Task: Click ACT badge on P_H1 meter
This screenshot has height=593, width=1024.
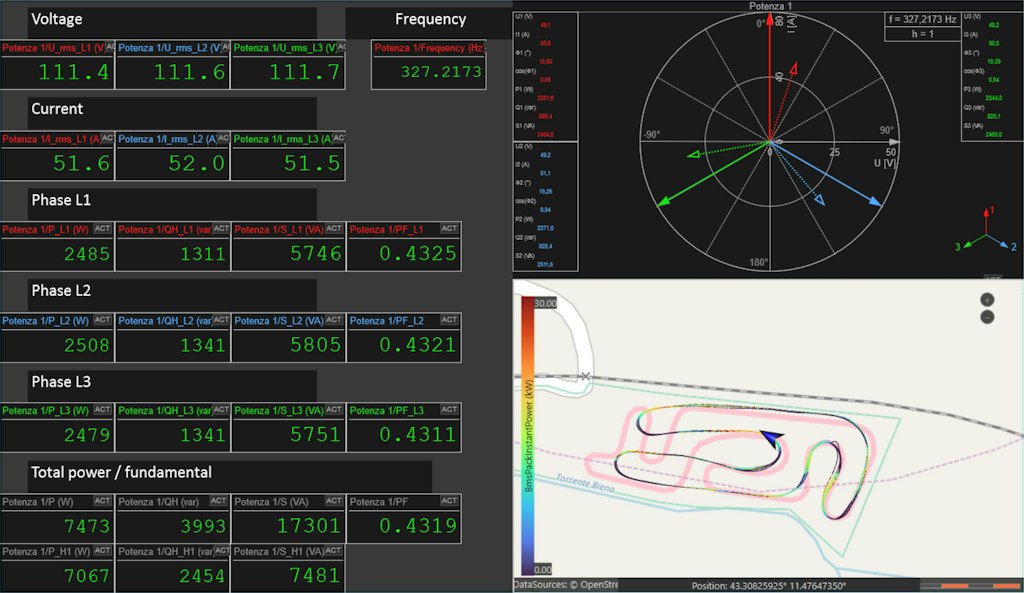Action: (102, 551)
